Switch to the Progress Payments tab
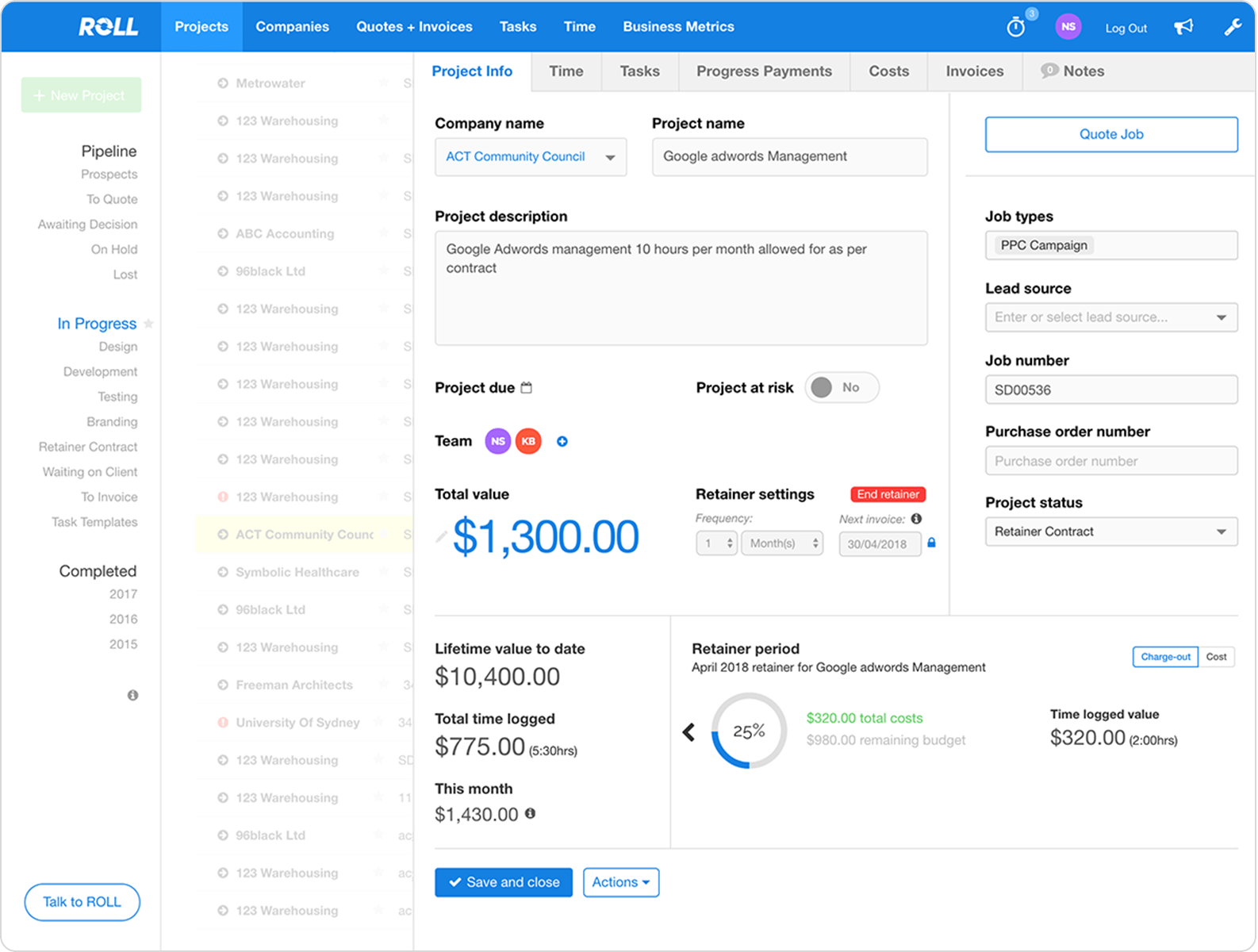Screen dimensions: 1258x952 (x=764, y=71)
